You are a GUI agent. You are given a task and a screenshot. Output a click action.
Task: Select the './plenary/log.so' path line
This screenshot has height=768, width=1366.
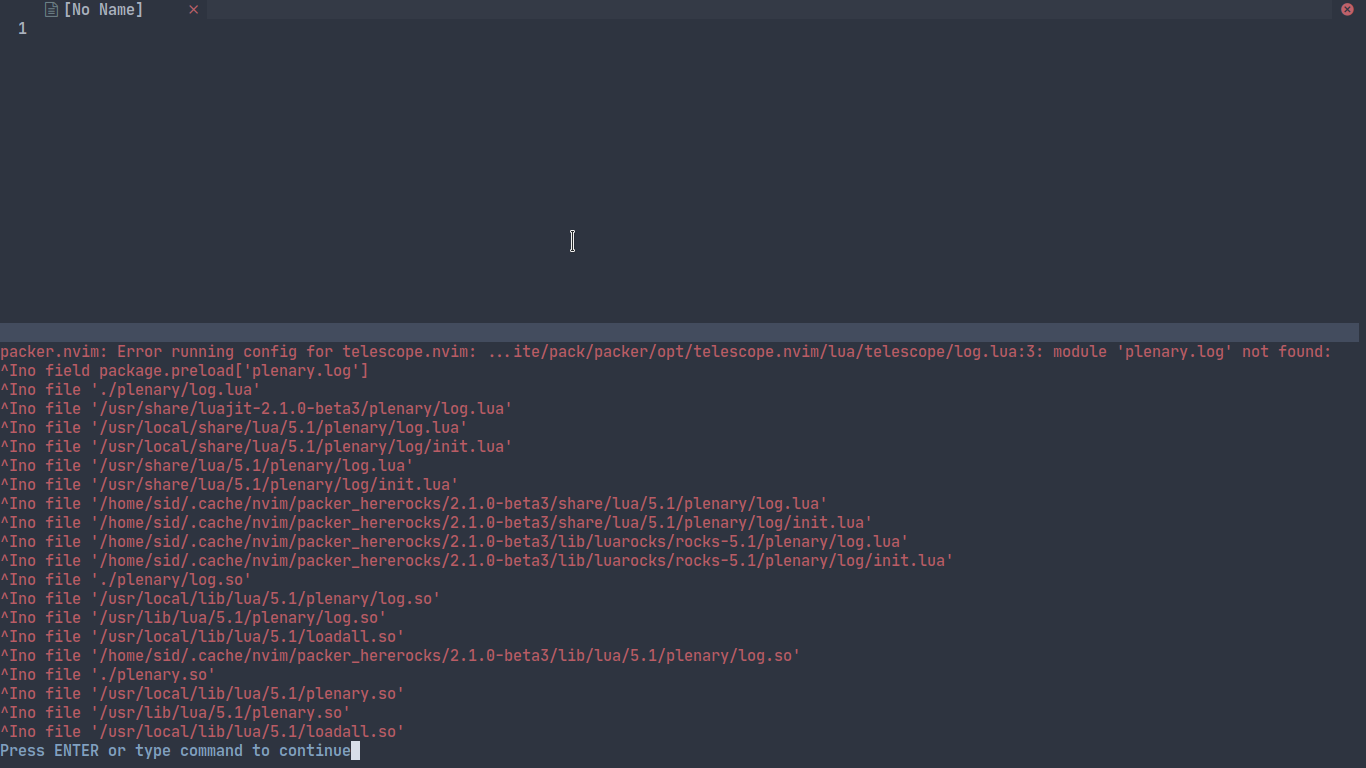click(x=125, y=579)
